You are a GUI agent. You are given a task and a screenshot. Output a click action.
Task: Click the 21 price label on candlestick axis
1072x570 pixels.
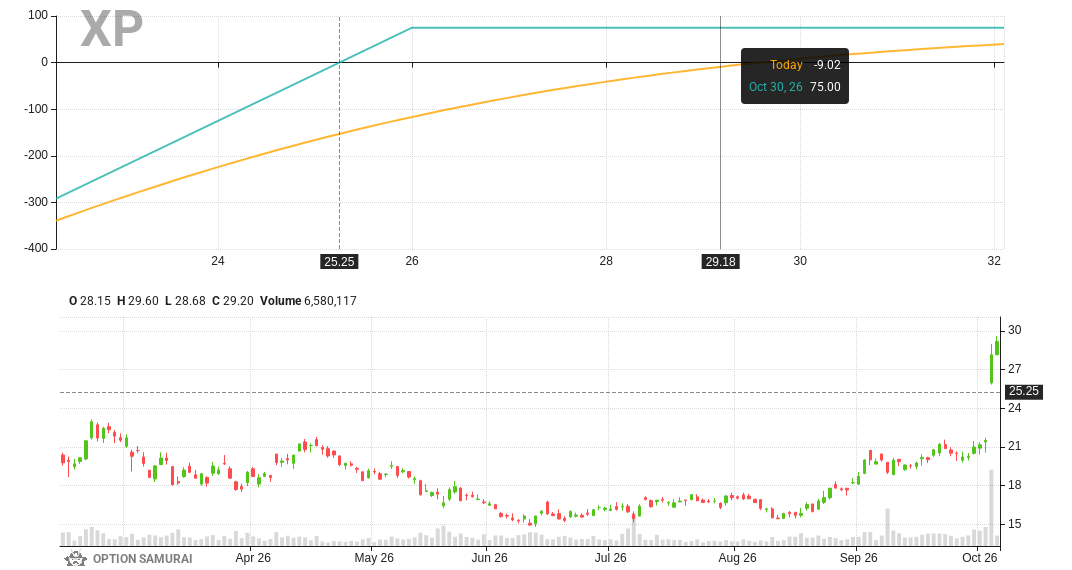point(1015,446)
